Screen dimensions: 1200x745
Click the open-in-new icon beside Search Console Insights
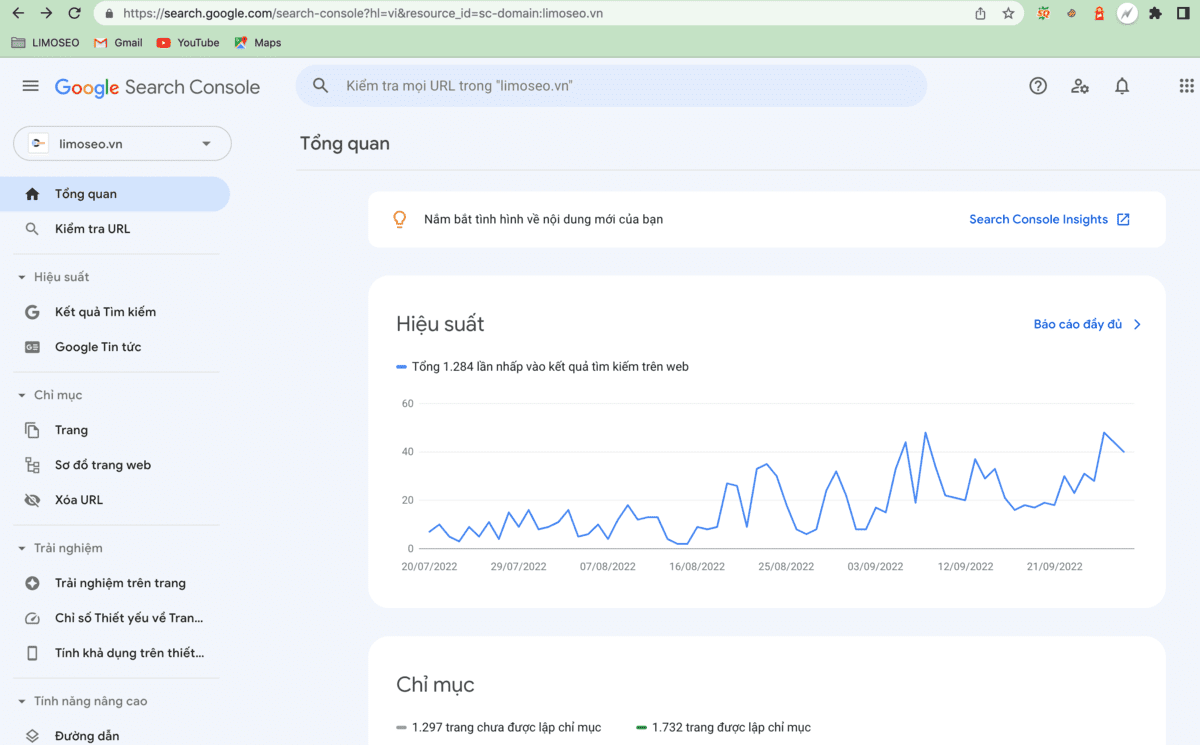coord(1123,219)
